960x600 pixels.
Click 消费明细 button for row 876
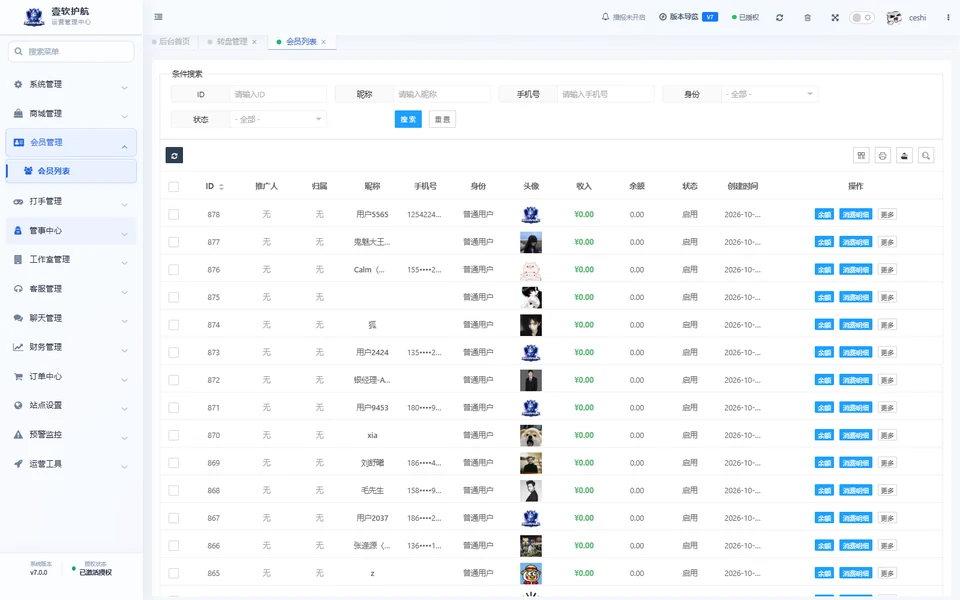(855, 269)
